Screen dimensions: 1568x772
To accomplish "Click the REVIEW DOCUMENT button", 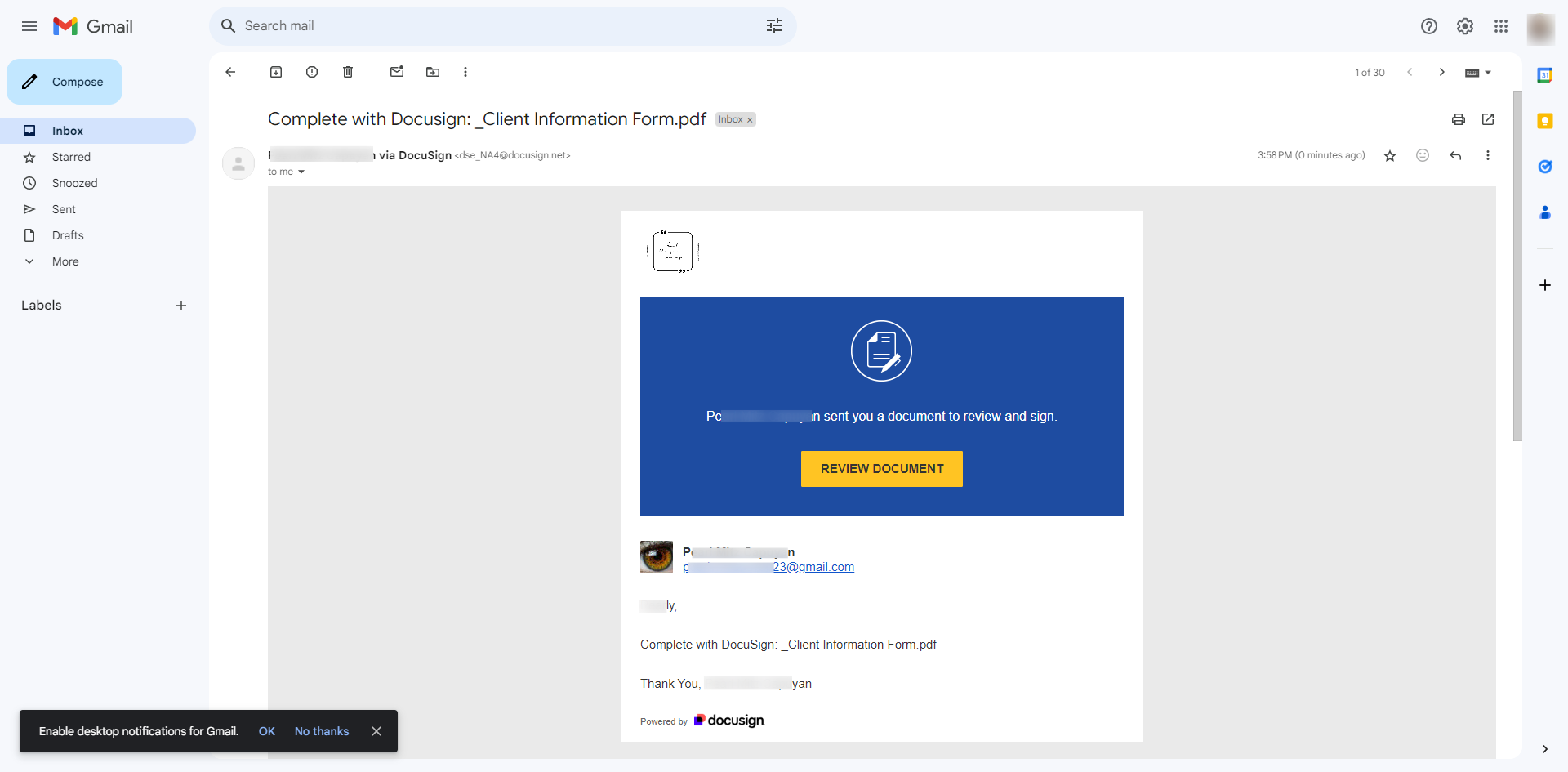I will [882, 469].
